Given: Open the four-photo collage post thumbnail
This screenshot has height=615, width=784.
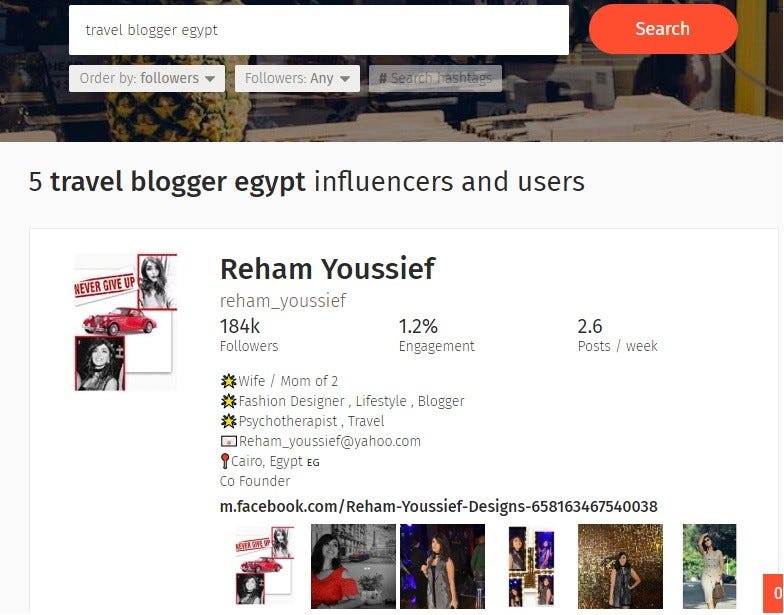Looking at the screenshot, I should (531, 566).
